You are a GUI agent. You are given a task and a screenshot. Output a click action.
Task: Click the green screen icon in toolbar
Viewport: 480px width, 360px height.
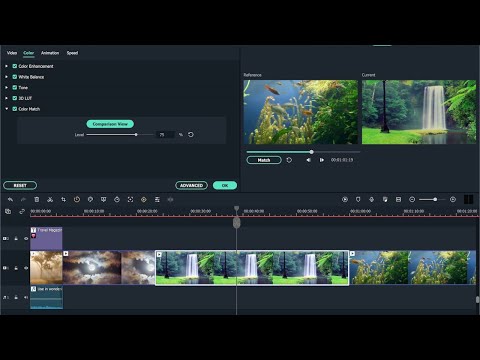(104, 199)
